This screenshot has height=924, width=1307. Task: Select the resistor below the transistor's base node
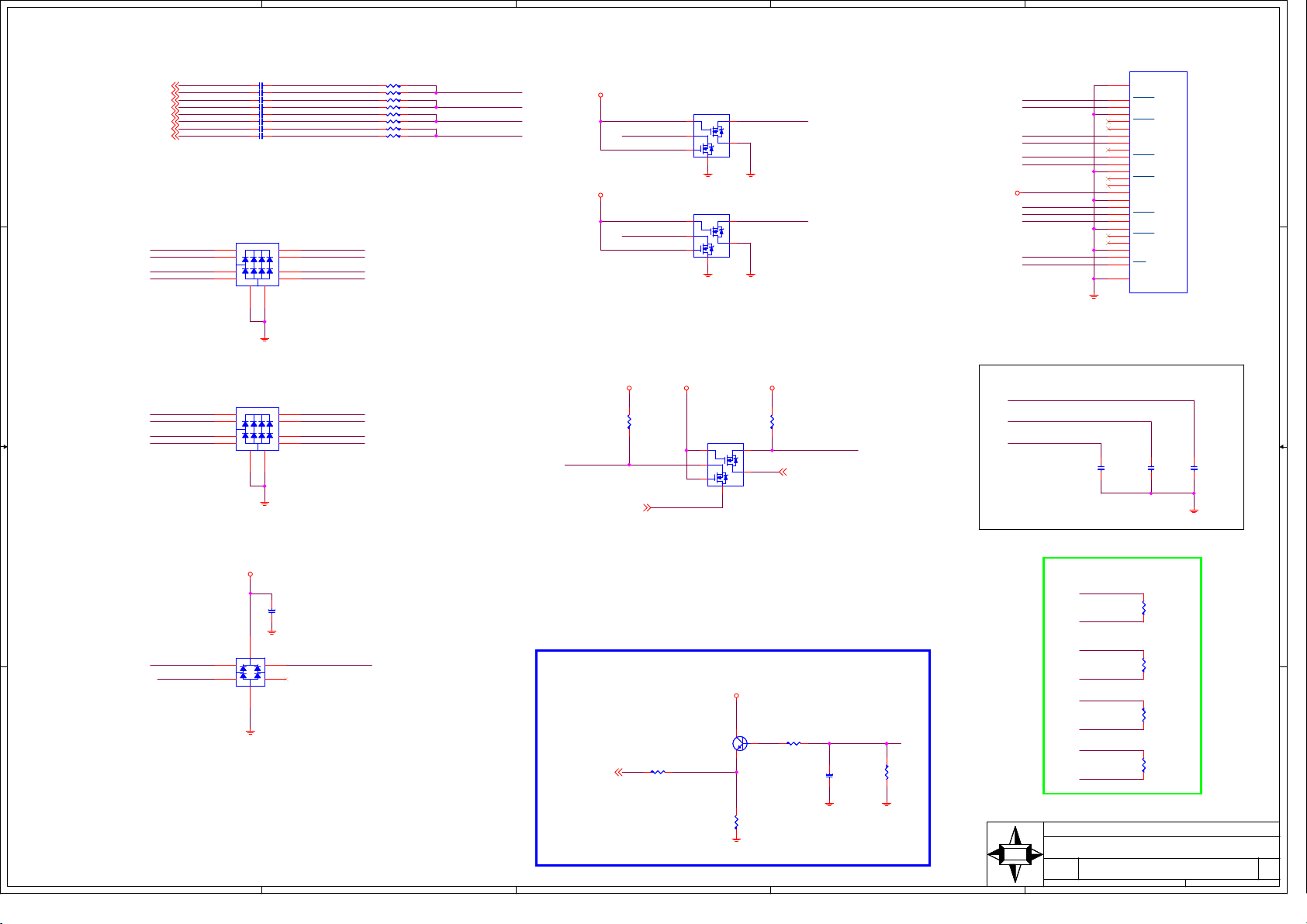736,823
